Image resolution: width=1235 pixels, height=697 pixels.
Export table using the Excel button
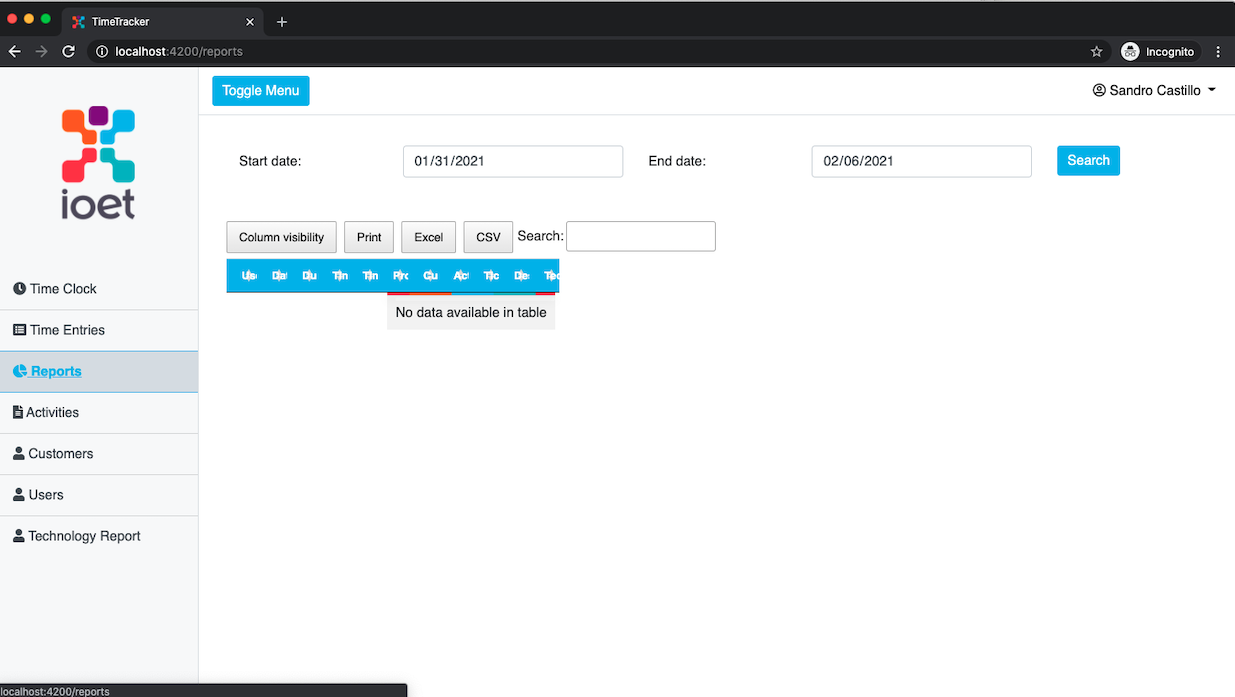(429, 237)
